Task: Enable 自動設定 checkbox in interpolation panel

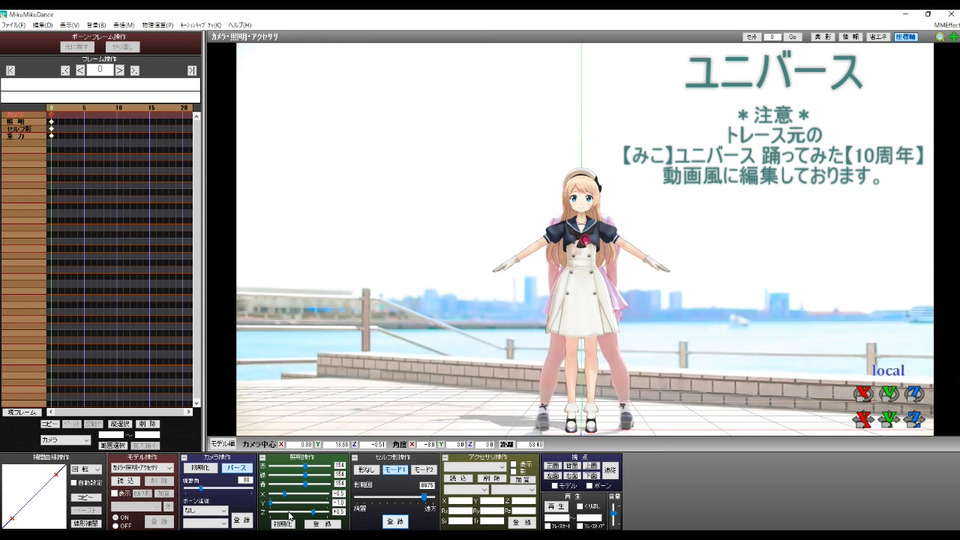Action: [x=75, y=483]
